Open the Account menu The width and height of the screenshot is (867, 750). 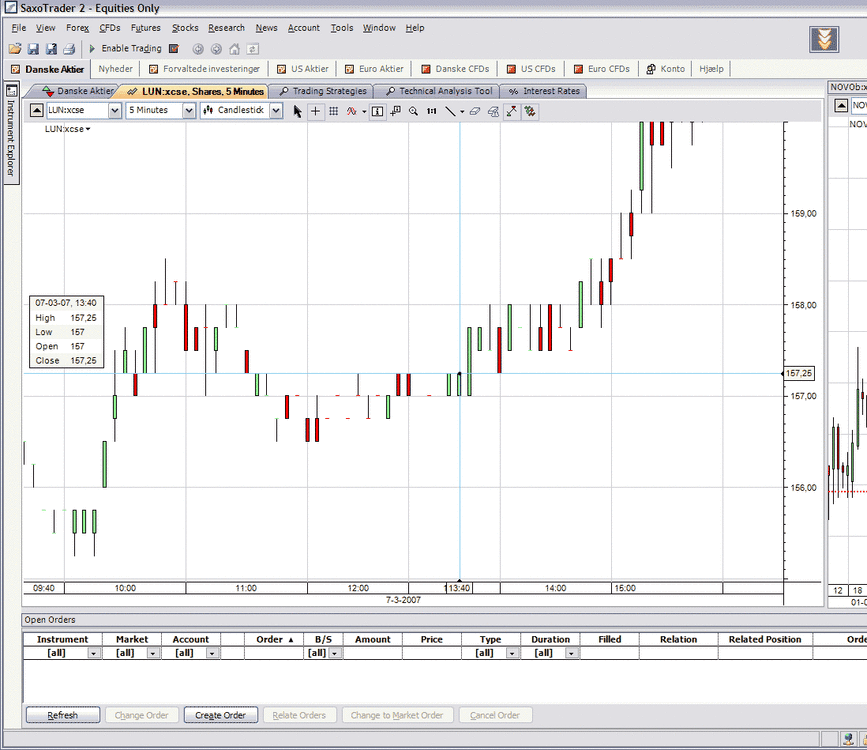point(304,28)
